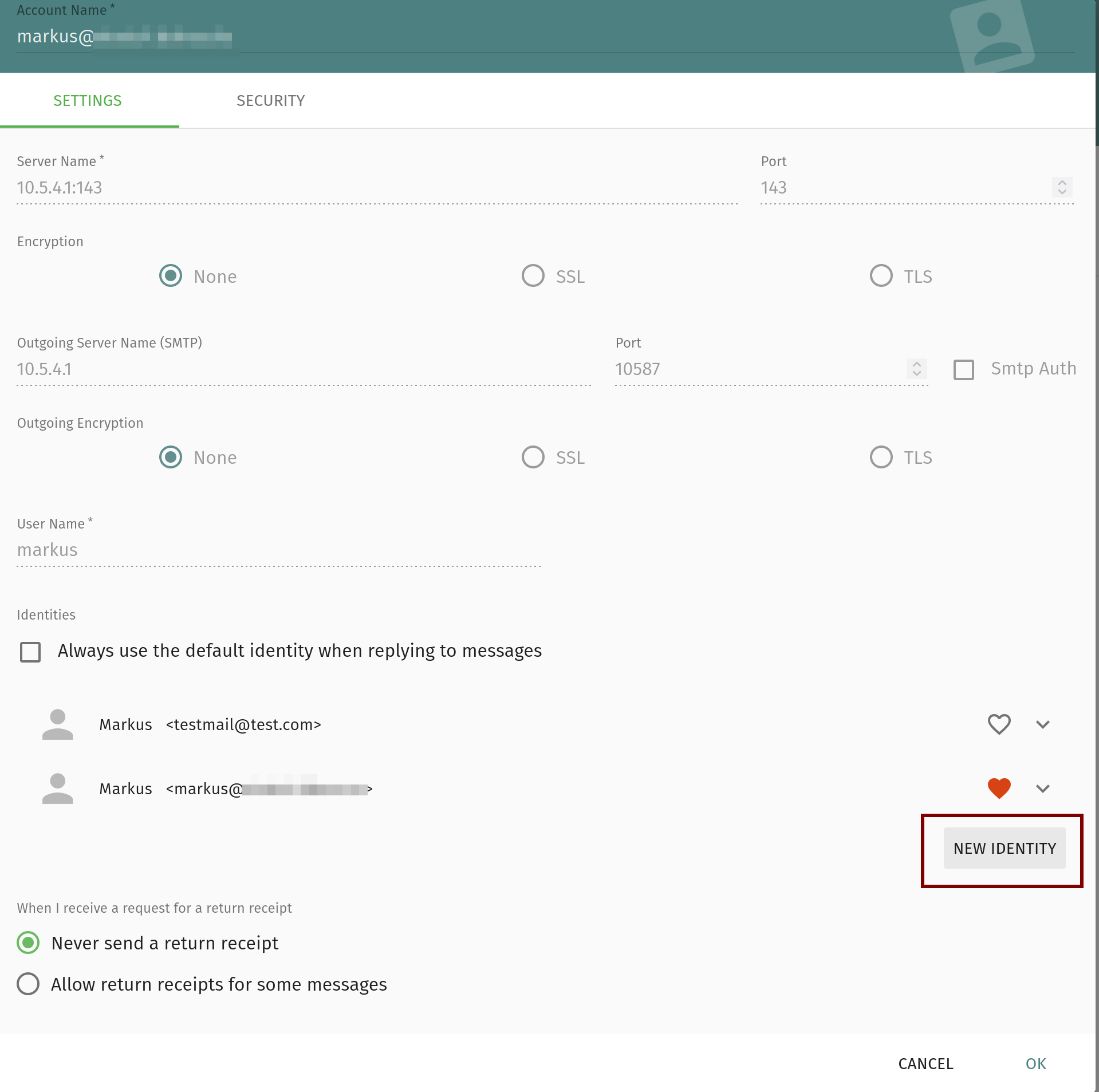Click the New Identity button

1004,848
